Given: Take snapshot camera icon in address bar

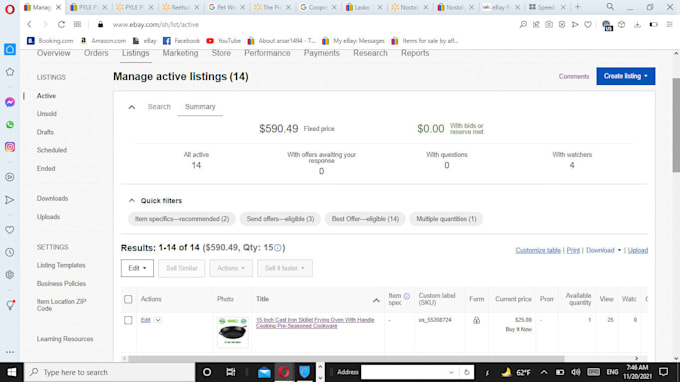Looking at the screenshot, I should [x=549, y=25].
